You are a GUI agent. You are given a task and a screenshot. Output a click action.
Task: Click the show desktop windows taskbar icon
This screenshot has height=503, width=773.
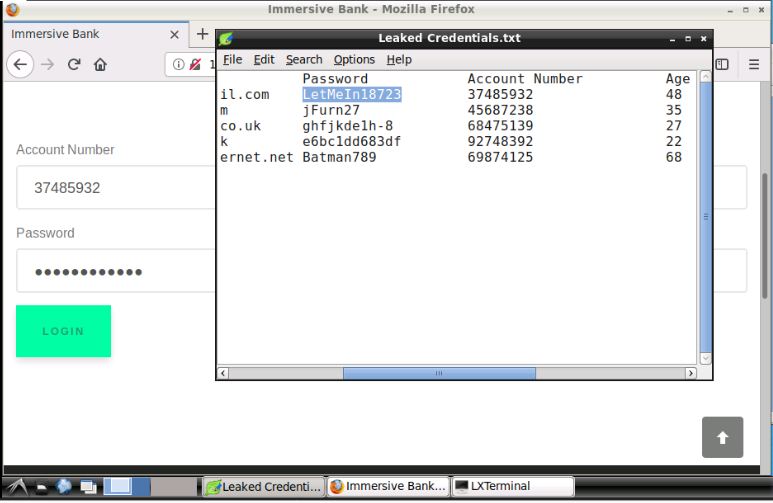[x=88, y=487]
